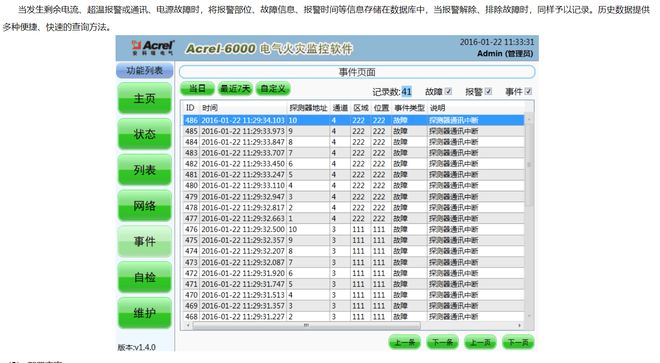Select event row with ID 476
This screenshot has width=660, height=363.
(x=354, y=230)
